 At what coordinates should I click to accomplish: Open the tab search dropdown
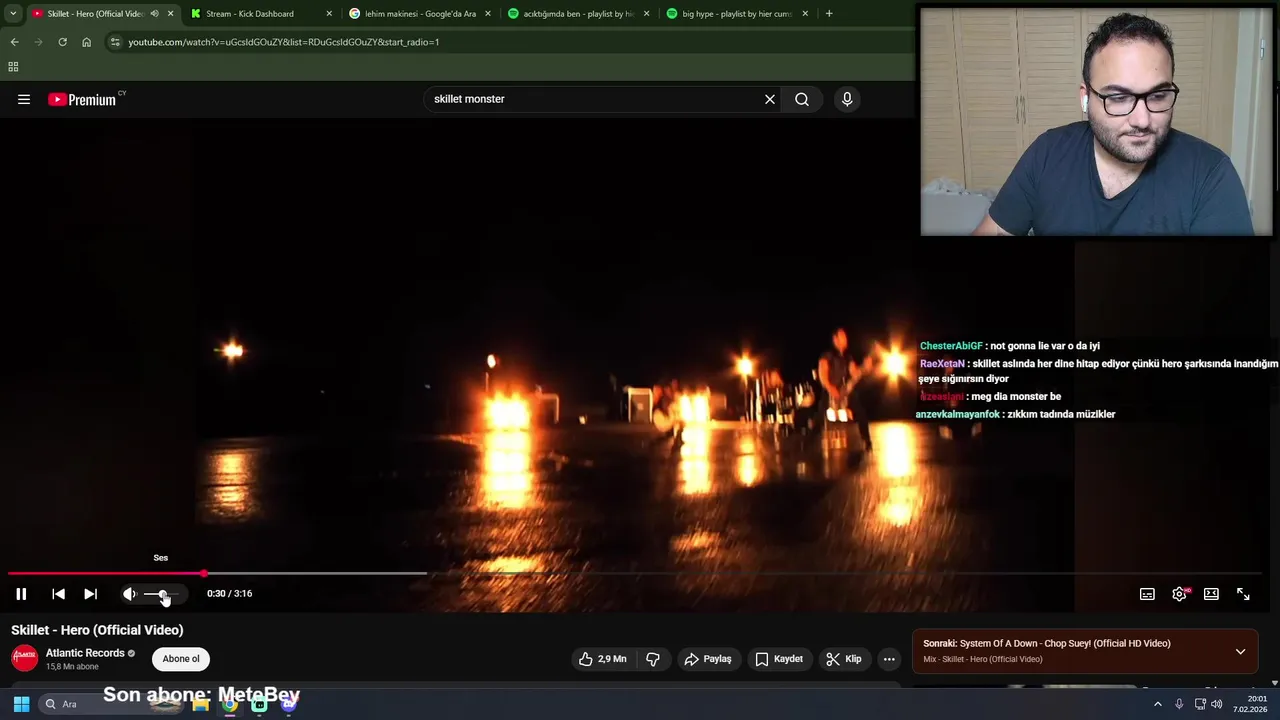tap(13, 14)
